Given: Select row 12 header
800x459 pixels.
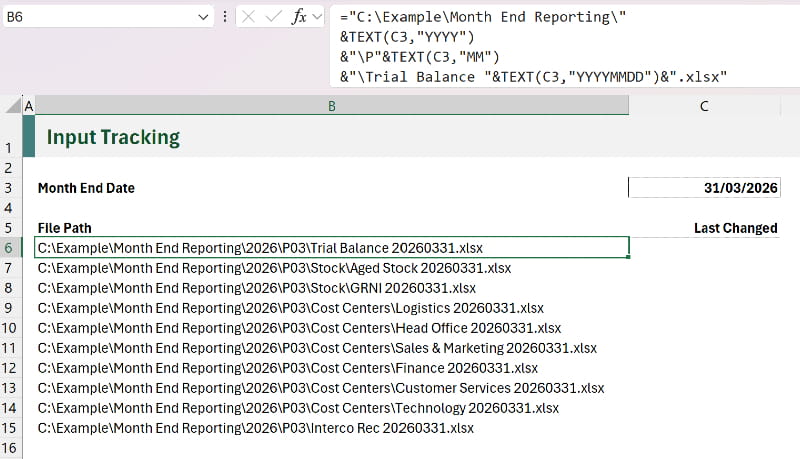Looking at the screenshot, I should 10,368.
